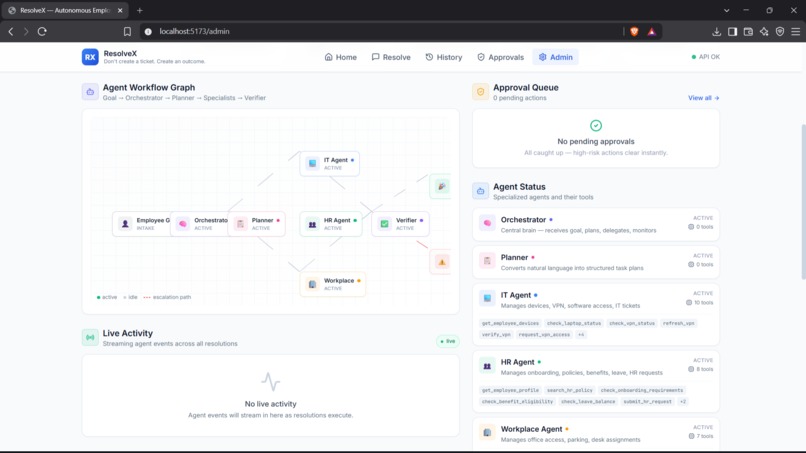Click the Planner clipboard icon in Agent Status
The image size is (806, 453).
[487, 261]
